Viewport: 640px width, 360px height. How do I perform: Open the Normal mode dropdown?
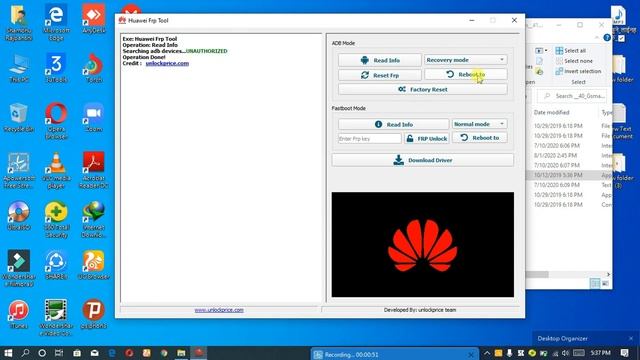coord(479,124)
